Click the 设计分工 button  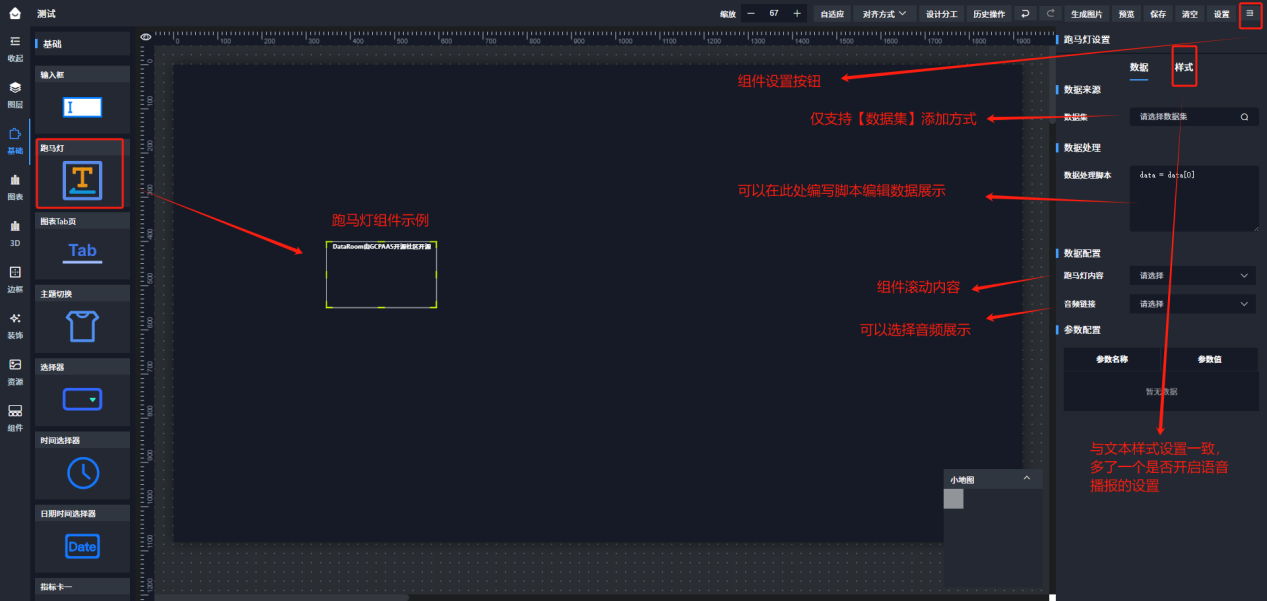click(942, 14)
